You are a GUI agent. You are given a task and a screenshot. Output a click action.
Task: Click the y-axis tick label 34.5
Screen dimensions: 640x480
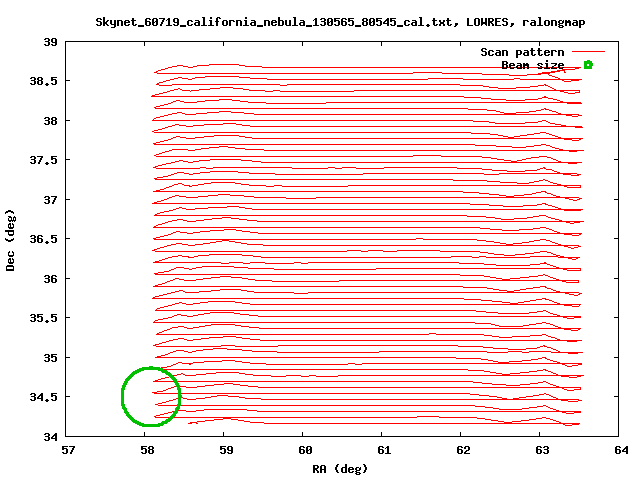(43, 397)
